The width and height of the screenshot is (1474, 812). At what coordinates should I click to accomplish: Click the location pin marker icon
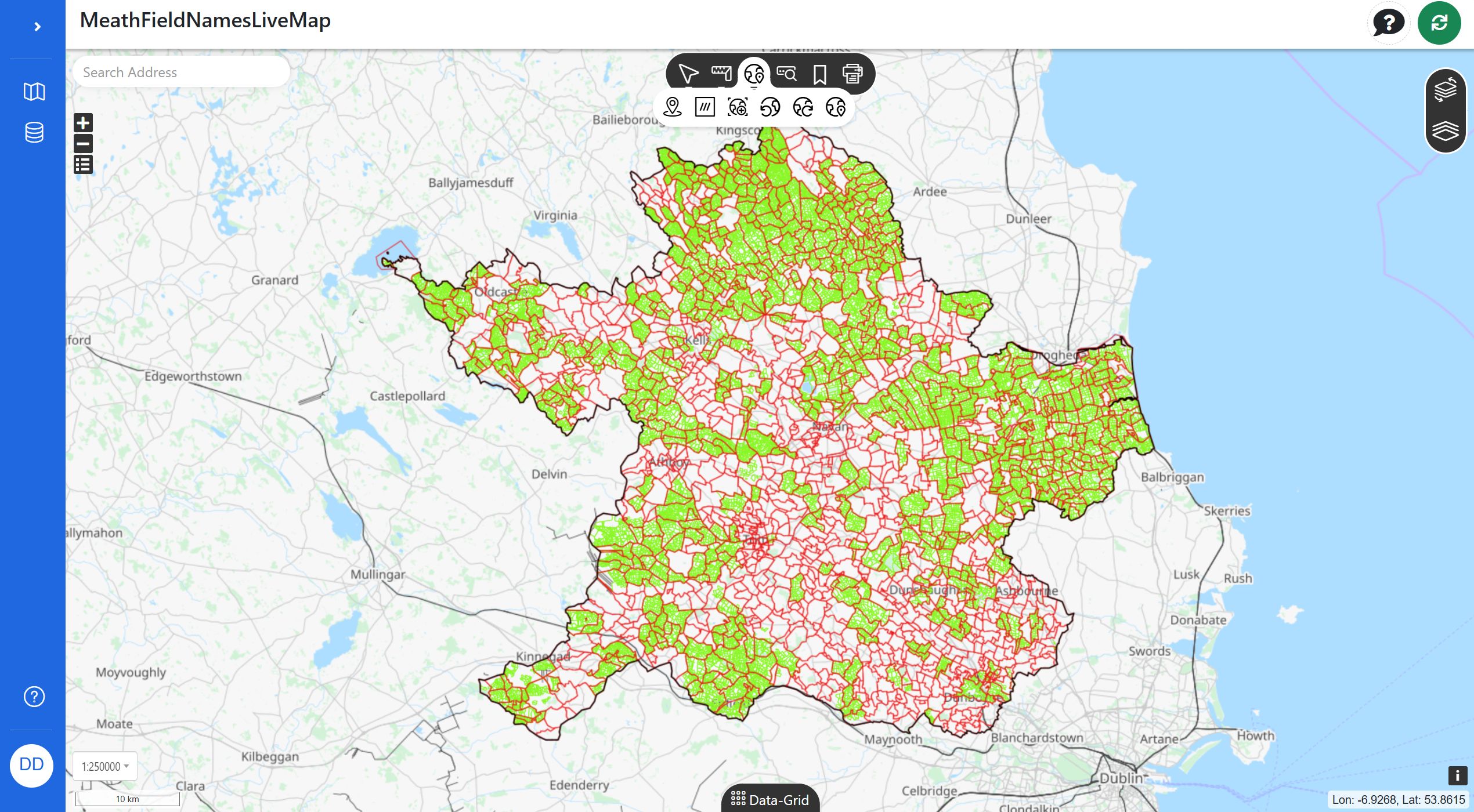click(x=672, y=107)
